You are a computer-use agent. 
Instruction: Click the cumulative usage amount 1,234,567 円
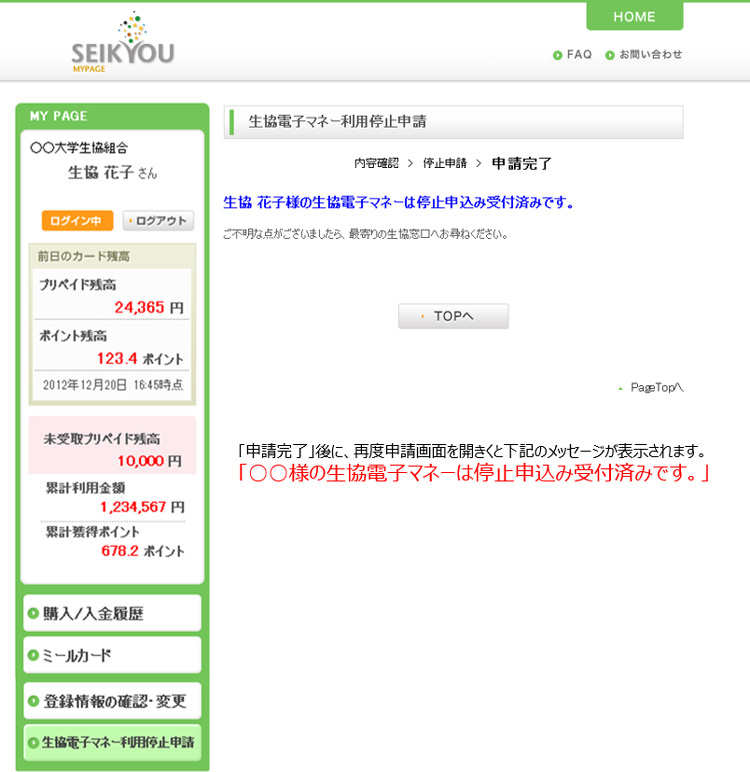click(x=143, y=507)
